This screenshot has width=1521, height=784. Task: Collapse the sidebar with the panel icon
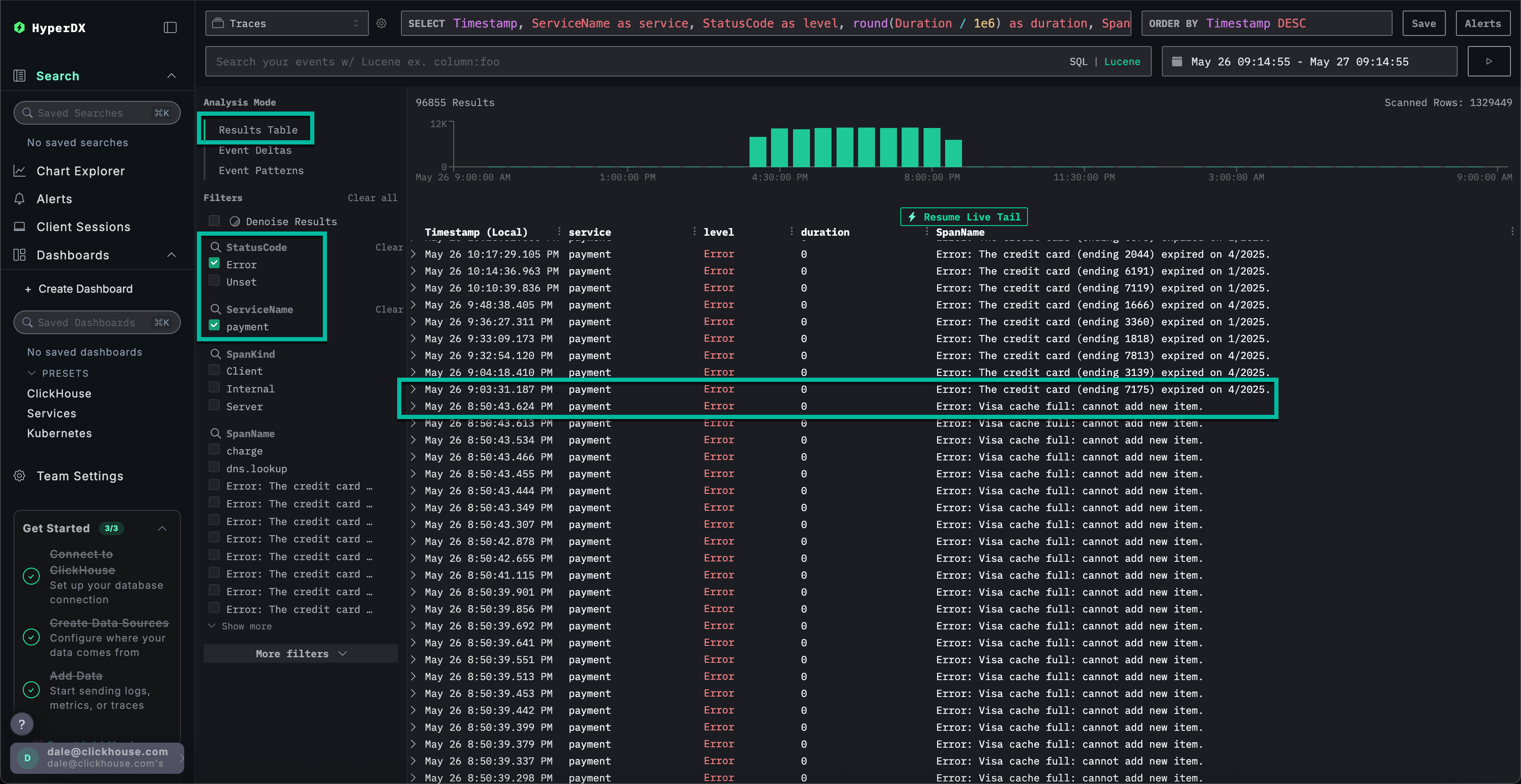170,28
